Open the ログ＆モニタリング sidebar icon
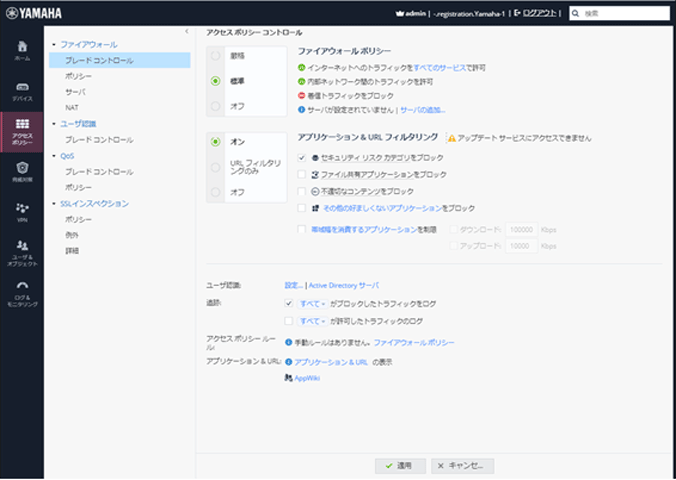Screen dimensions: 676x480 [x=21, y=292]
